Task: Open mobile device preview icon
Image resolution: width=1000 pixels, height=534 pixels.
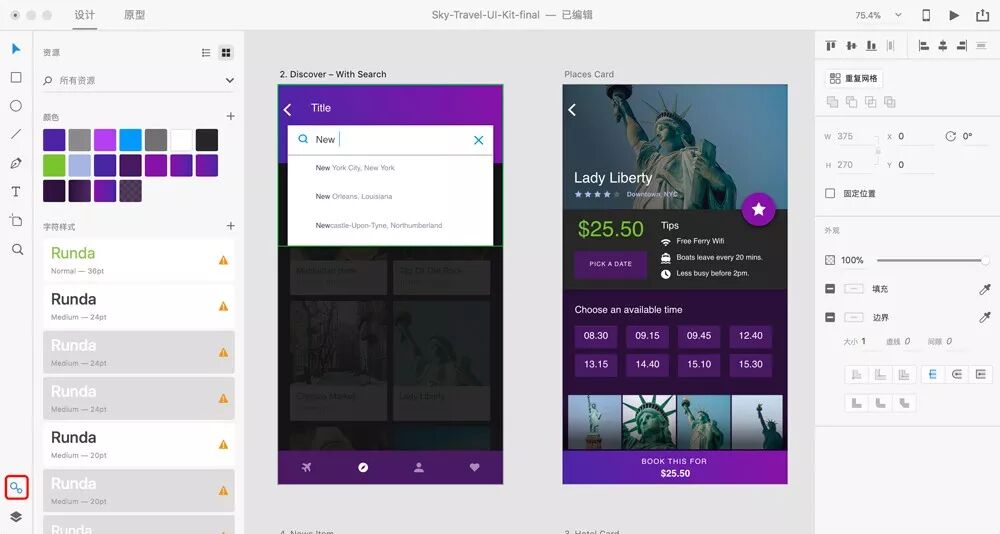Action: click(x=926, y=15)
